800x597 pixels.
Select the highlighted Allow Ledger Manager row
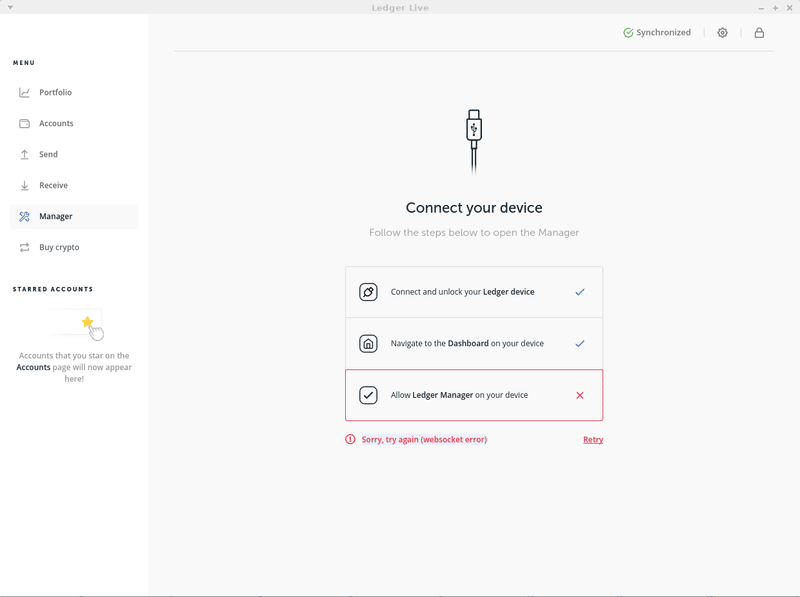point(474,394)
